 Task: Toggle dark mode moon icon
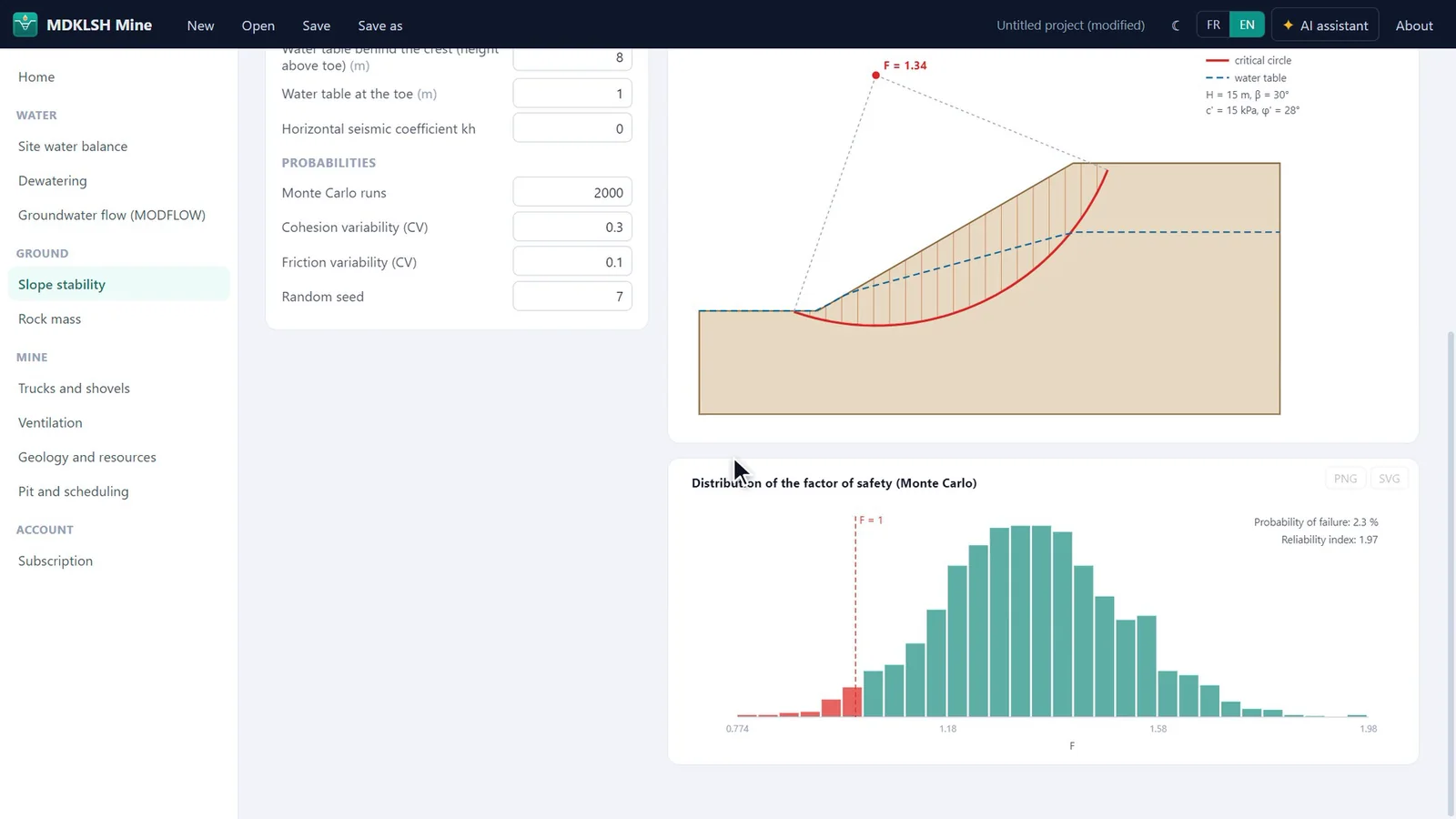pos(1176,25)
